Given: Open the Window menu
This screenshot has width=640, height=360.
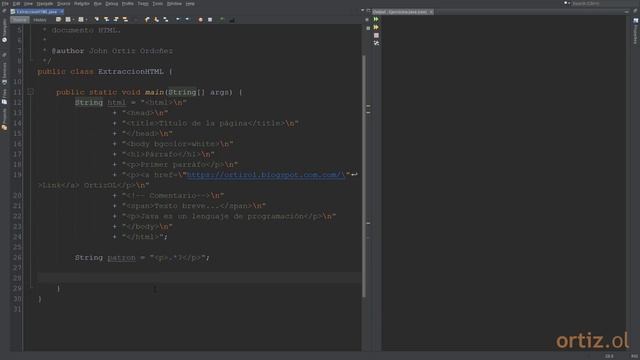Looking at the screenshot, I should pos(174,4).
